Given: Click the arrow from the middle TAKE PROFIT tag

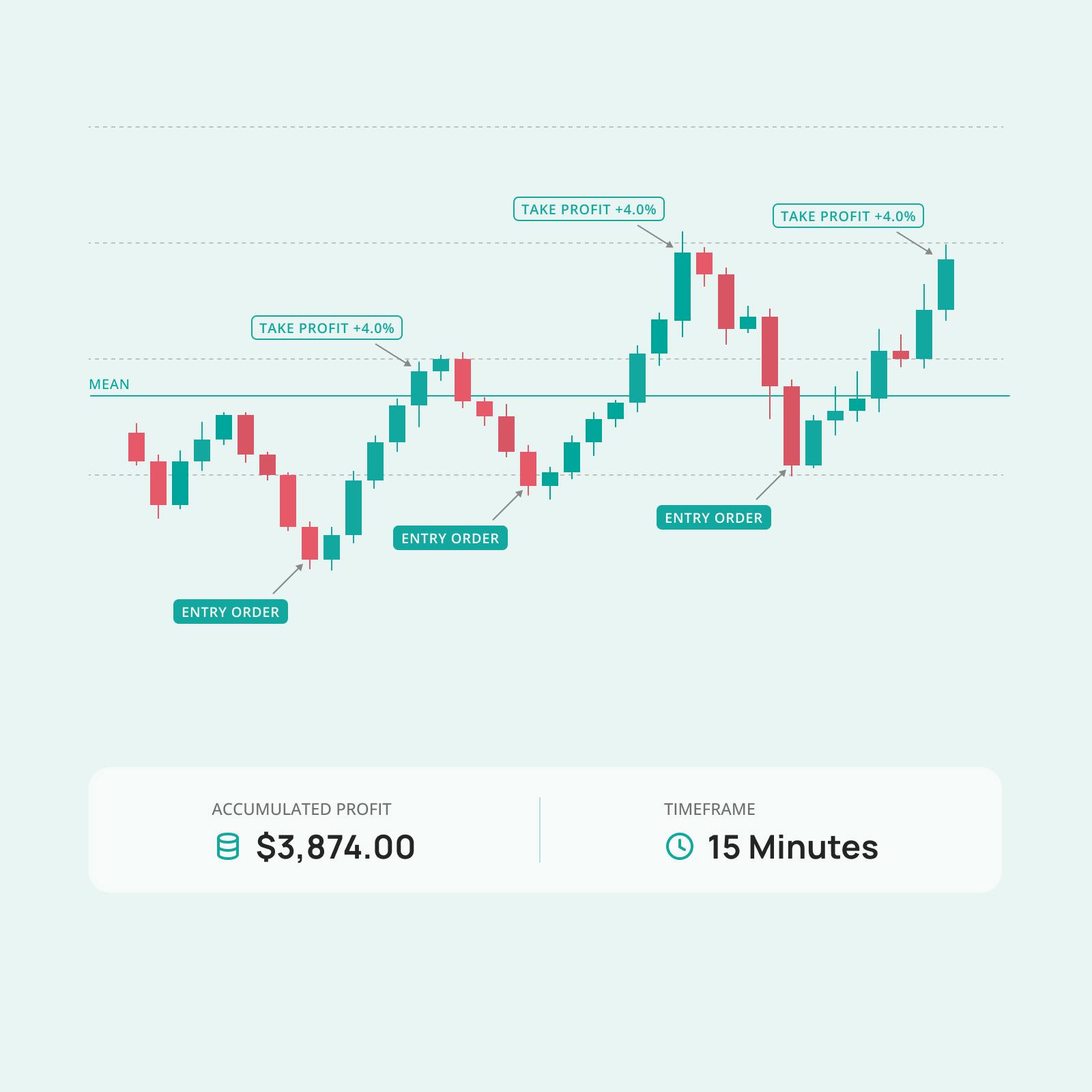Looking at the screenshot, I should (655, 235).
